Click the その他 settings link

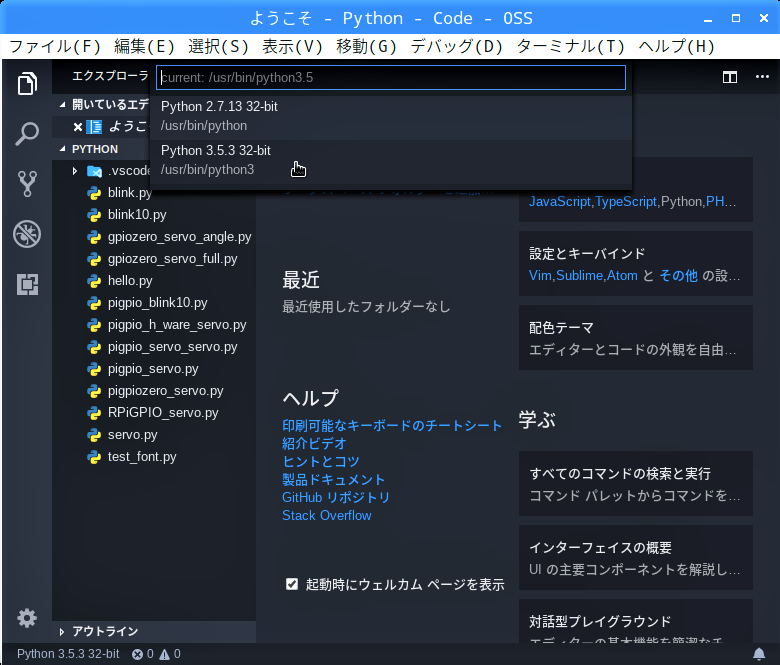[x=679, y=276]
